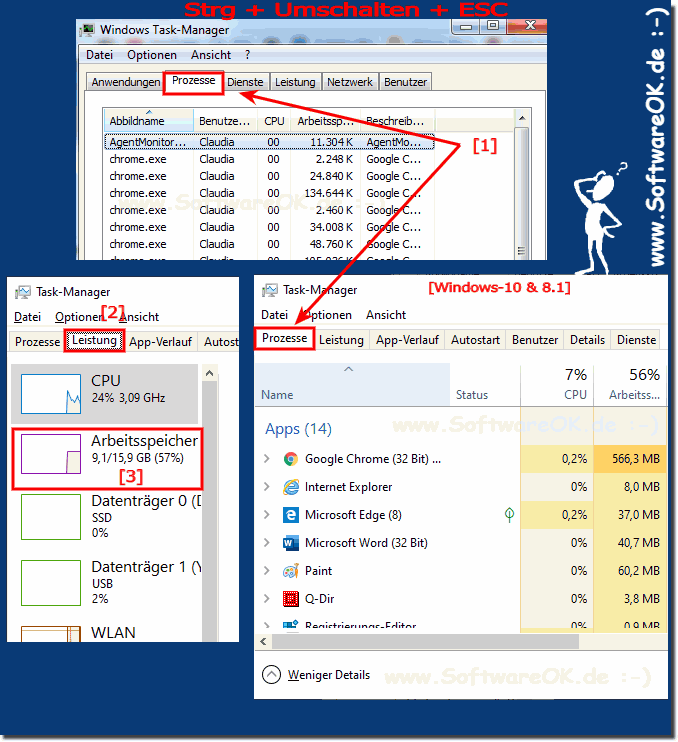The image size is (678, 742).
Task: Click the 60,2 MB memory cell for Paint
Action: point(630,570)
